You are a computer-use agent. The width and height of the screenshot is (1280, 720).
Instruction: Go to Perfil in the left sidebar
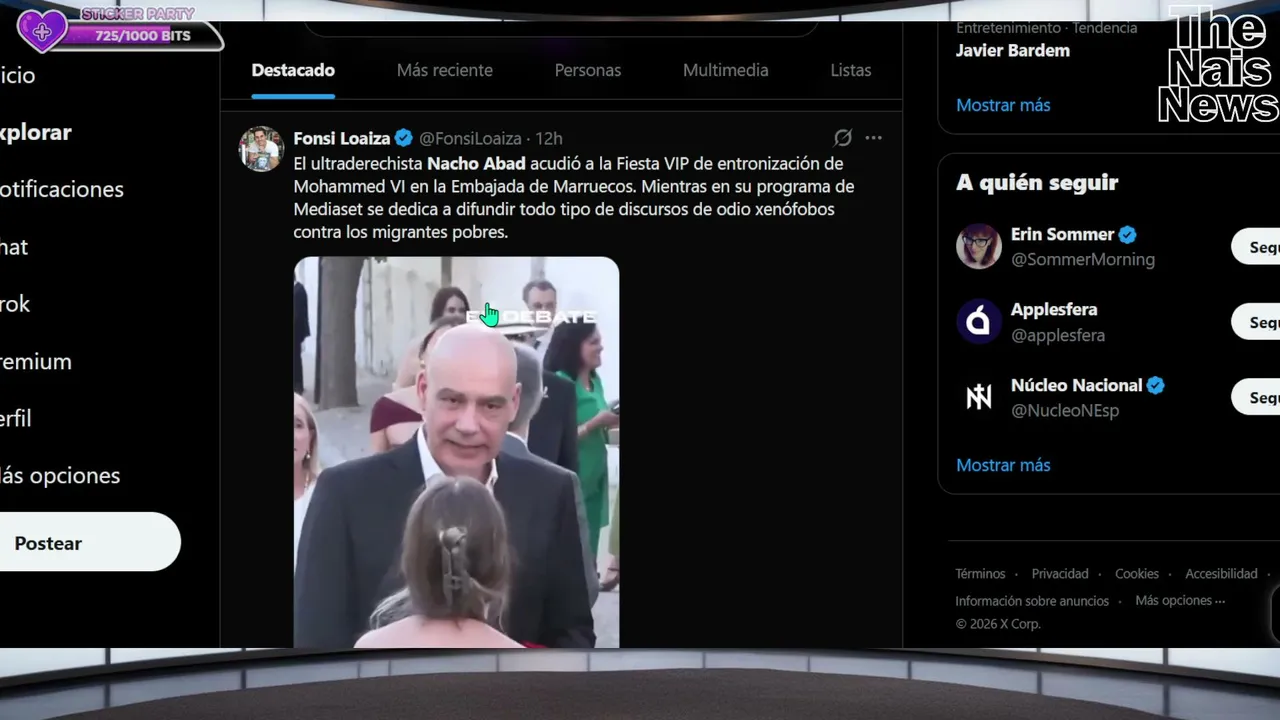point(16,418)
